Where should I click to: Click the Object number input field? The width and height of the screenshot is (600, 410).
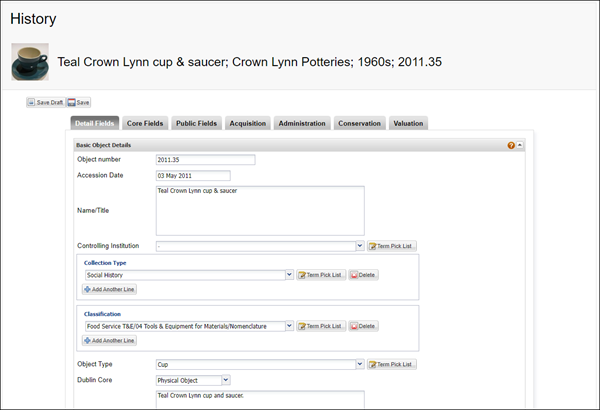pos(205,160)
